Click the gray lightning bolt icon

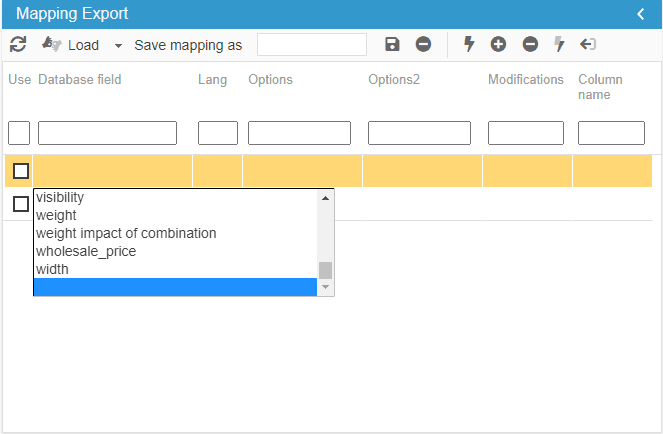pos(559,44)
